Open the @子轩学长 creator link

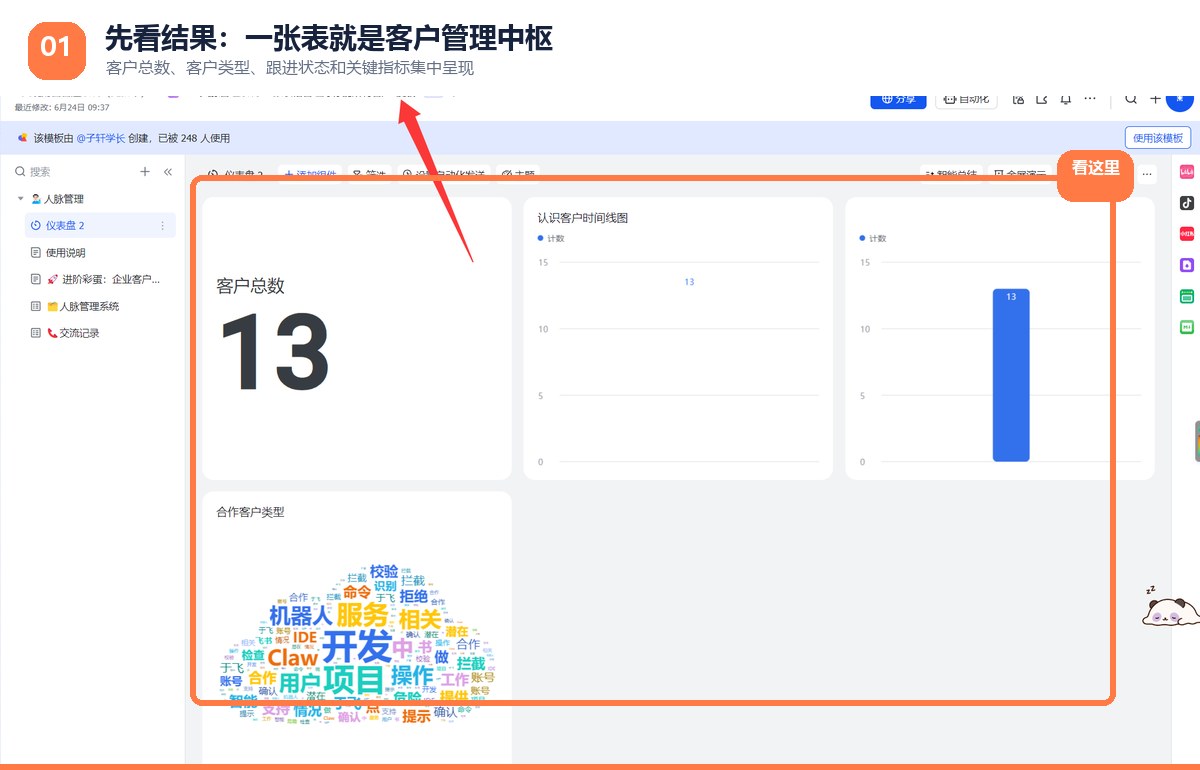[101, 138]
